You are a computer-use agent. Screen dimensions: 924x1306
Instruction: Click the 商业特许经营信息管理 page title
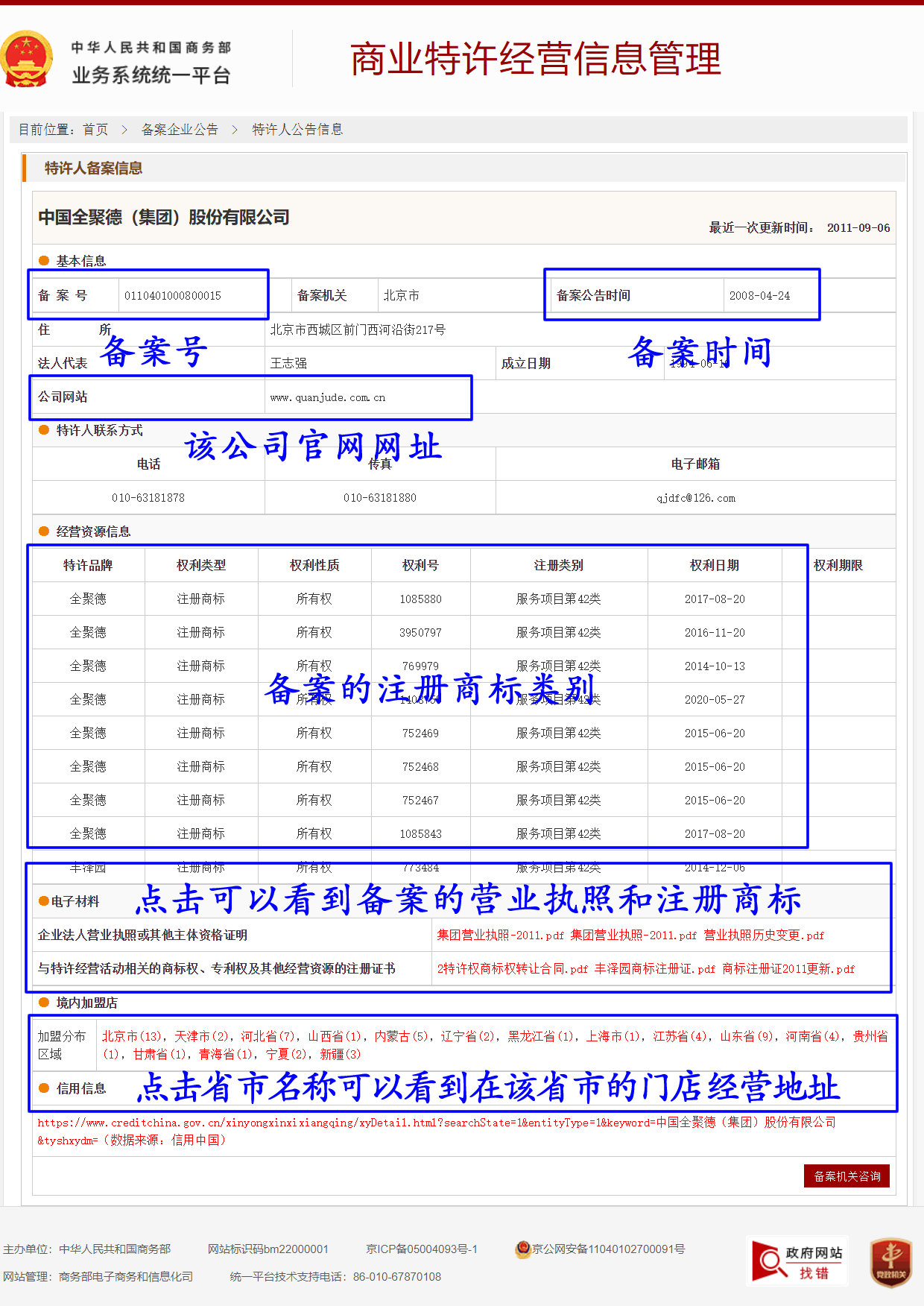tap(536, 60)
